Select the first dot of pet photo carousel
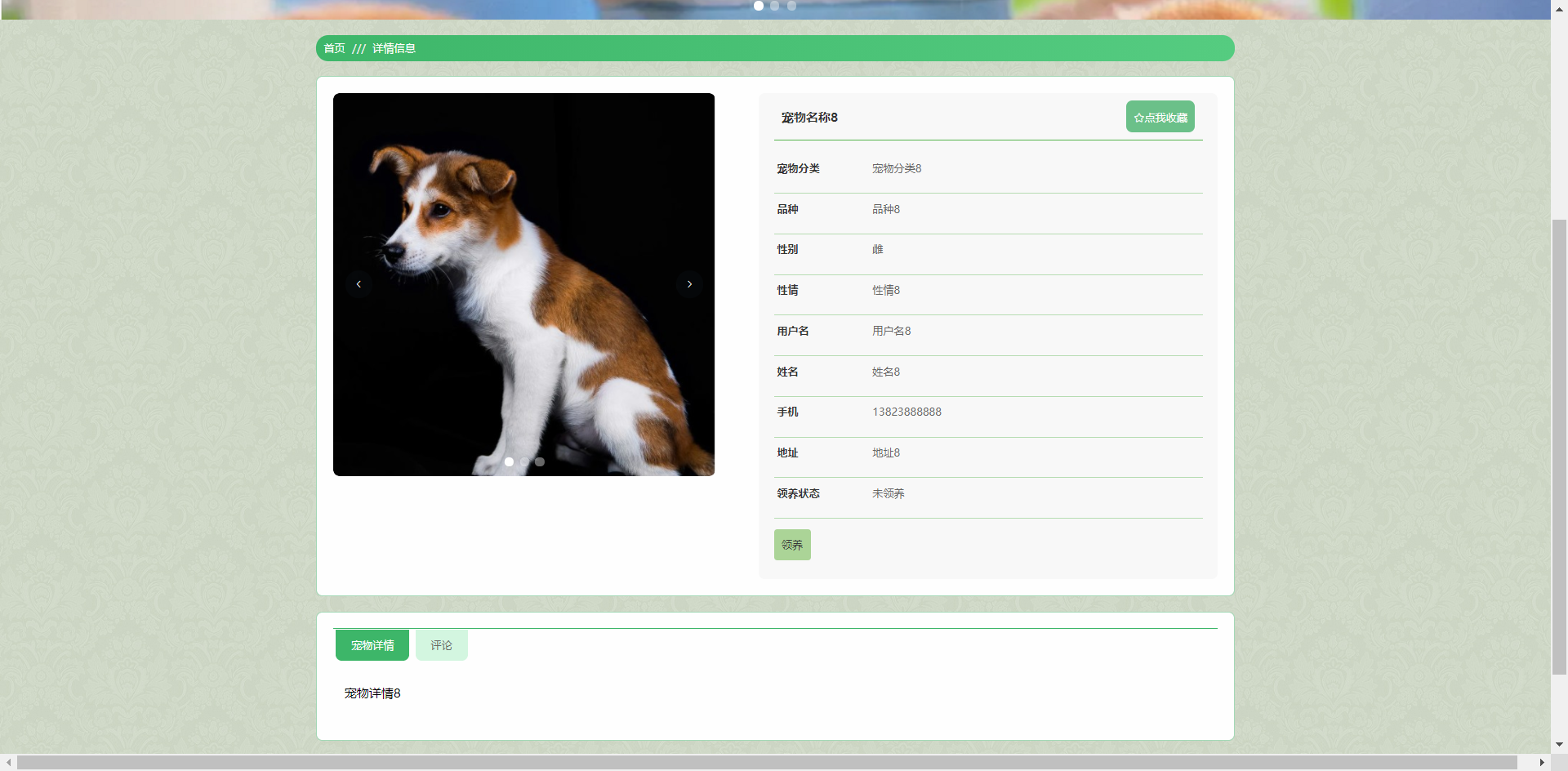Viewport: 1568px width, 771px height. [x=509, y=461]
